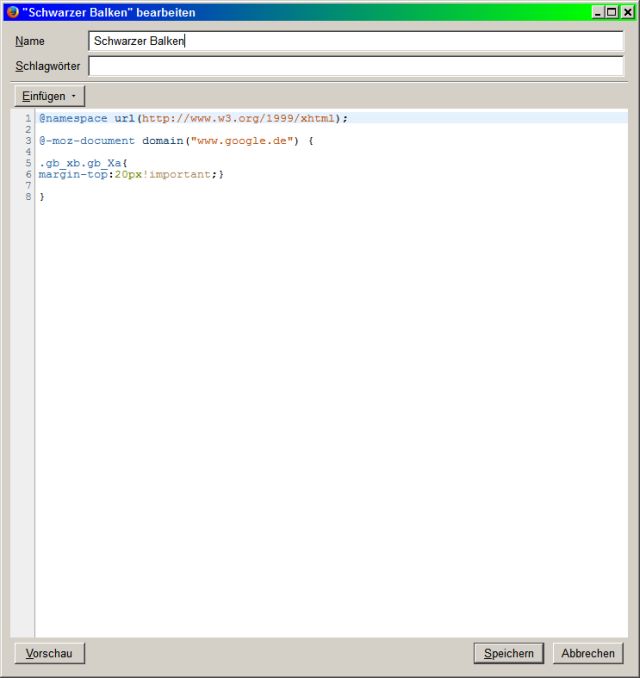Image resolution: width=640 pixels, height=678 pixels.
Task: Click the @-moz-document keyword in code
Action: [x=87, y=141]
